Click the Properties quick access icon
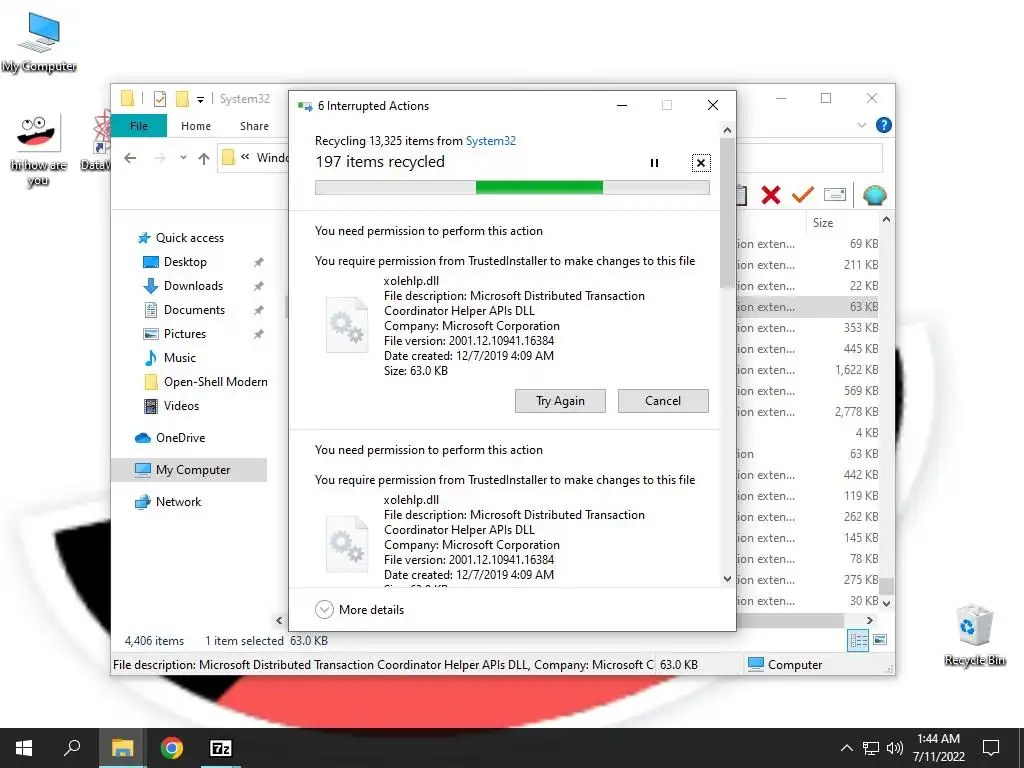 [x=159, y=99]
